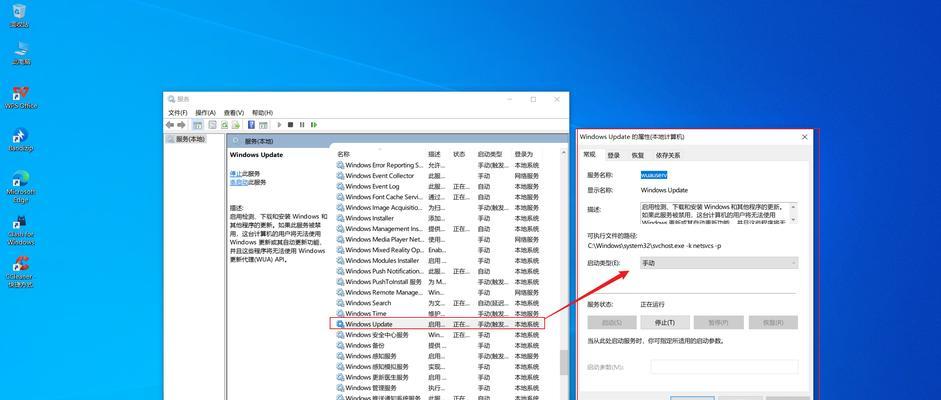Click the 停止 link for this service
Image resolution: width=941 pixels, height=400 pixels.
coord(235,173)
